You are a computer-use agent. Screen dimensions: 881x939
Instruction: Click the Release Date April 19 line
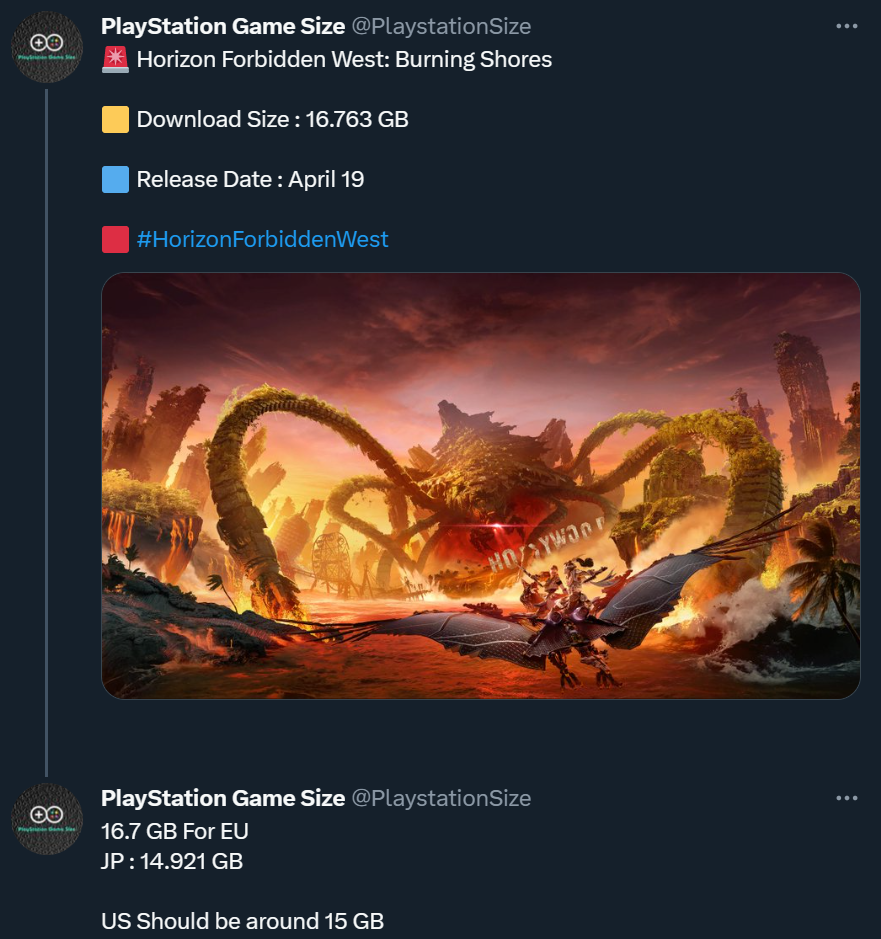(x=250, y=180)
